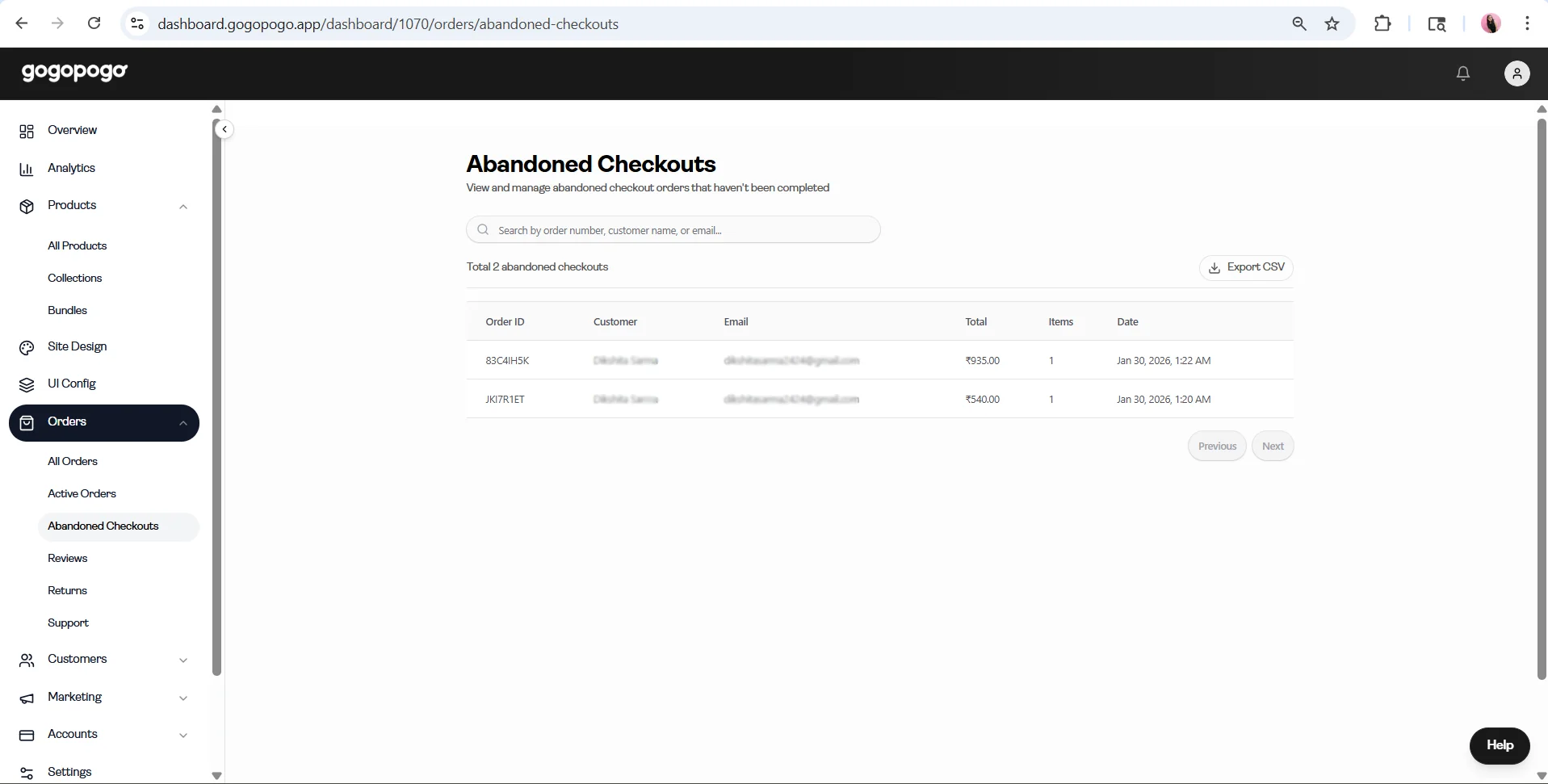1548x784 pixels.
Task: Click the Site Design palette icon
Action: [x=27, y=347]
